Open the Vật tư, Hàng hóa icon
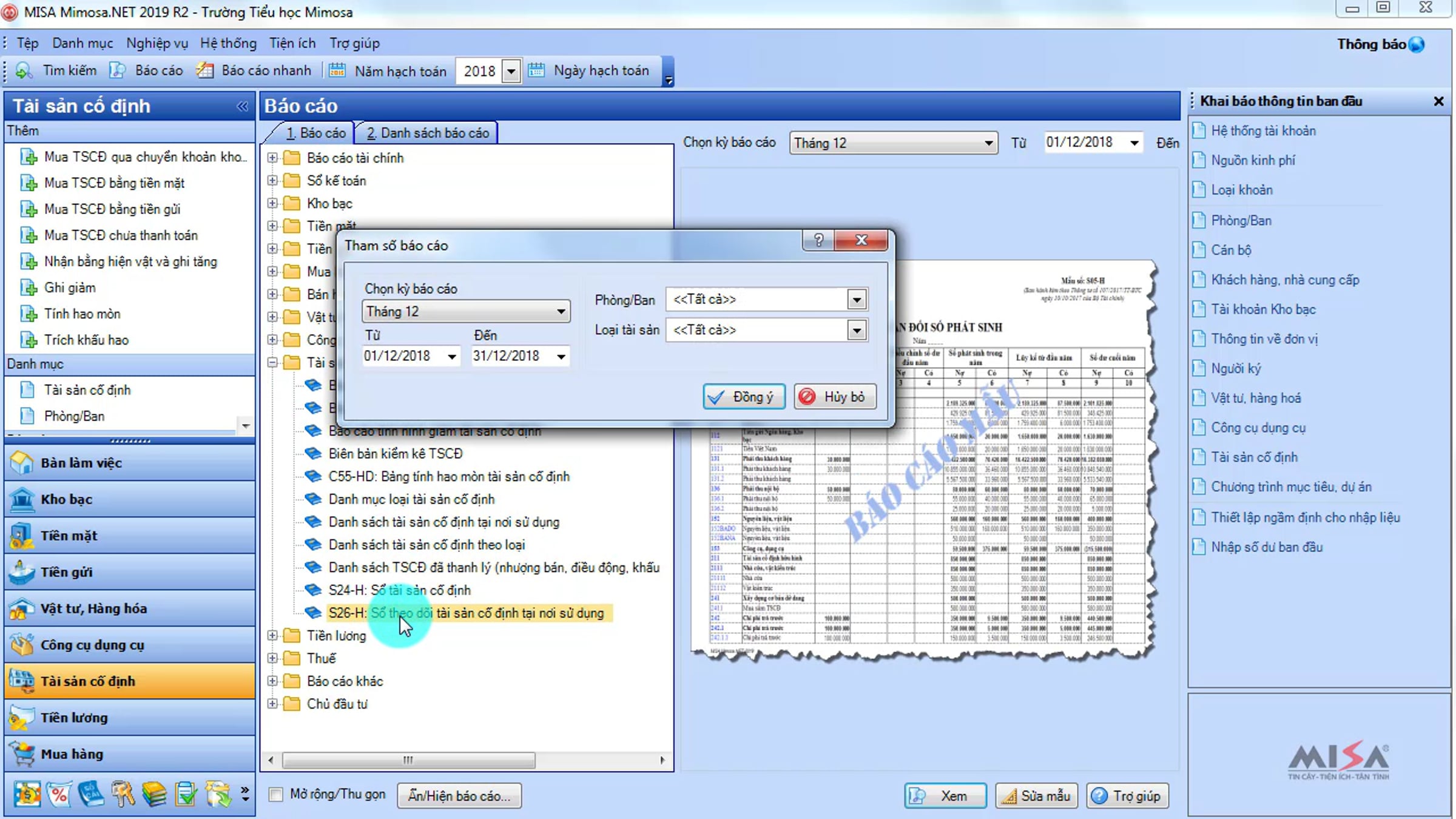This screenshot has width=1456, height=819. pyautogui.click(x=22, y=608)
